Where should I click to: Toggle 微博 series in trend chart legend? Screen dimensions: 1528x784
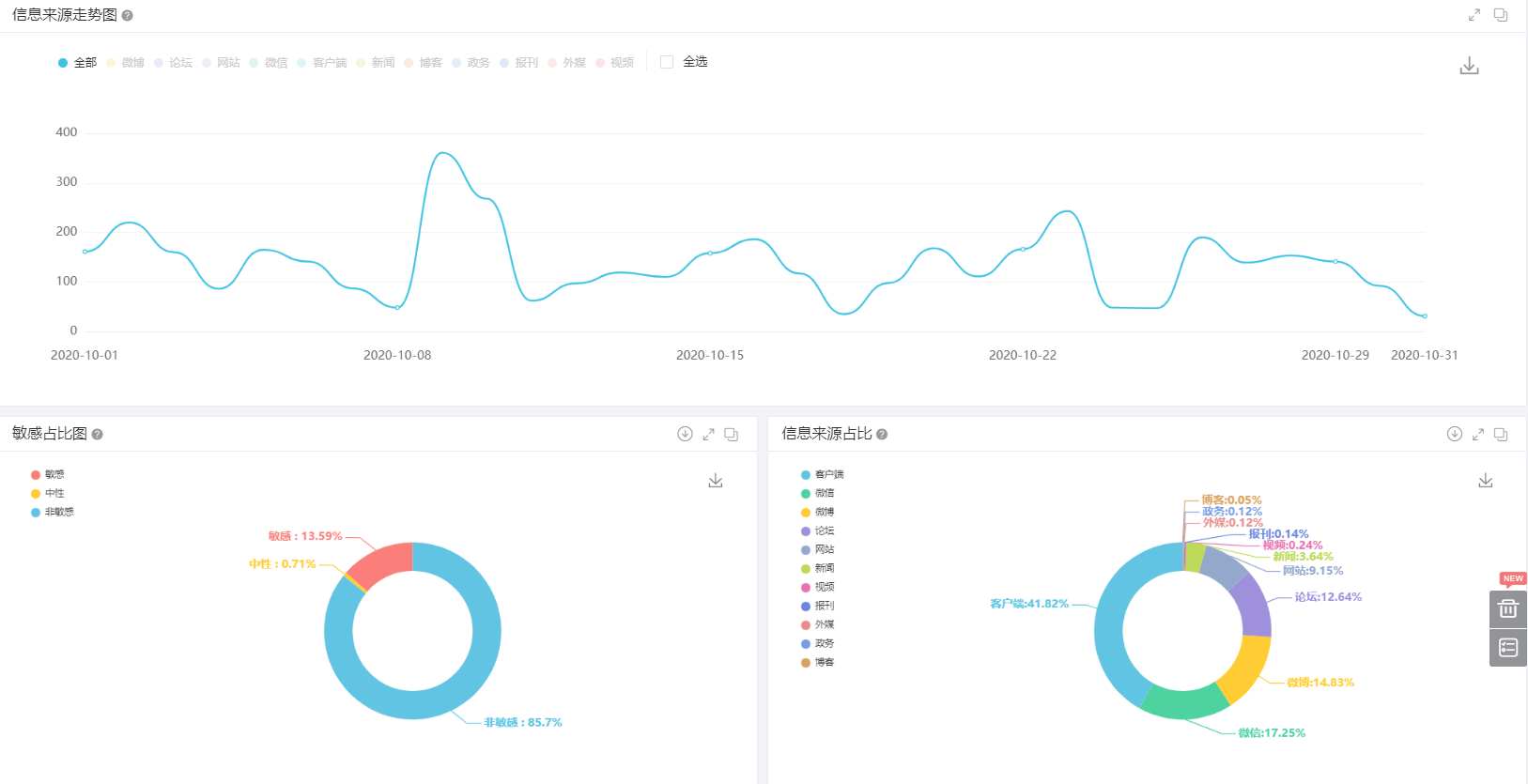coord(125,63)
